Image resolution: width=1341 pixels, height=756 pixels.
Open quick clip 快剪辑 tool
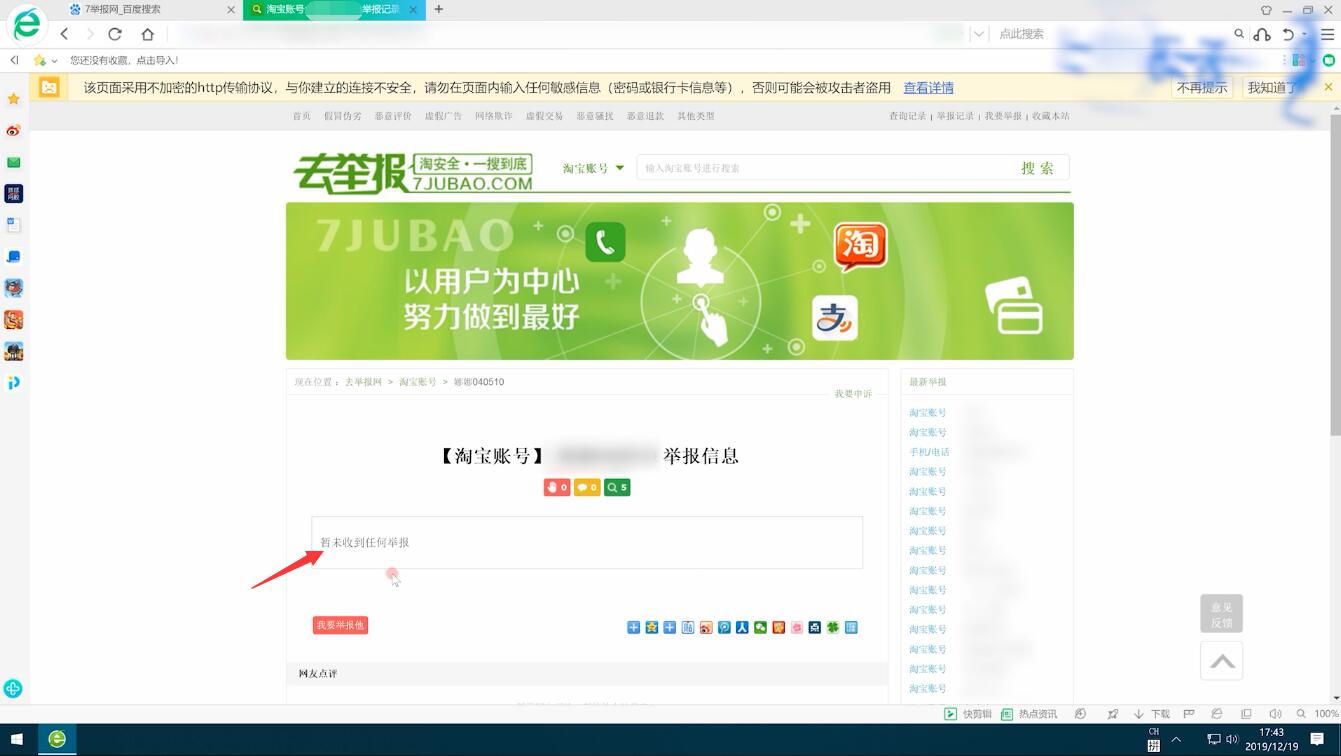pyautogui.click(x=968, y=714)
